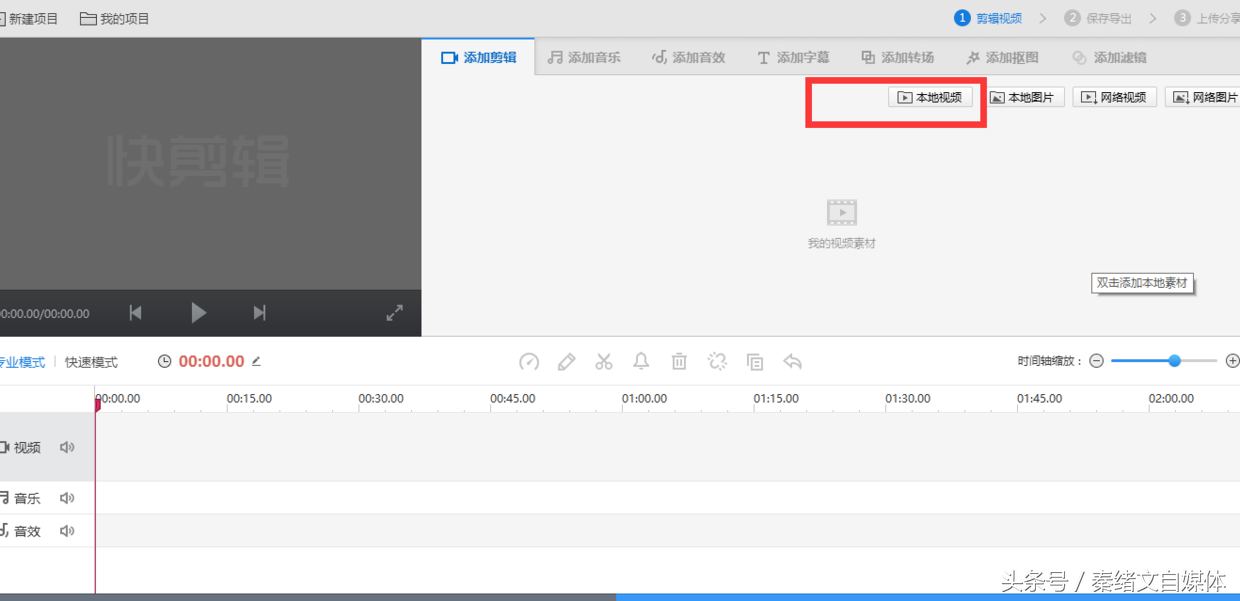This screenshot has width=1240, height=601.
Task: Click the undo arrow icon
Action: click(x=793, y=361)
